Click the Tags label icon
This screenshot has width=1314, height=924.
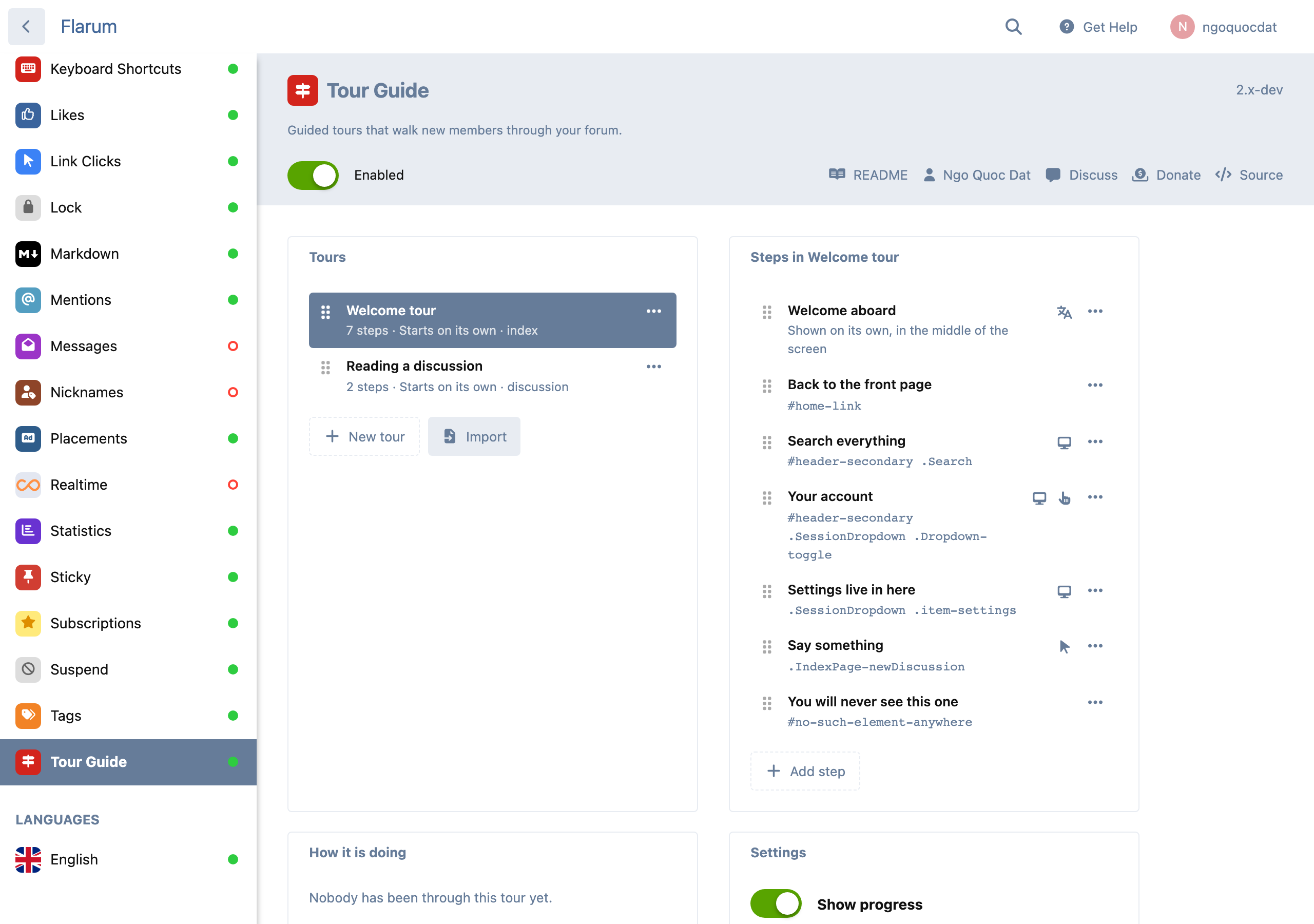coord(28,716)
